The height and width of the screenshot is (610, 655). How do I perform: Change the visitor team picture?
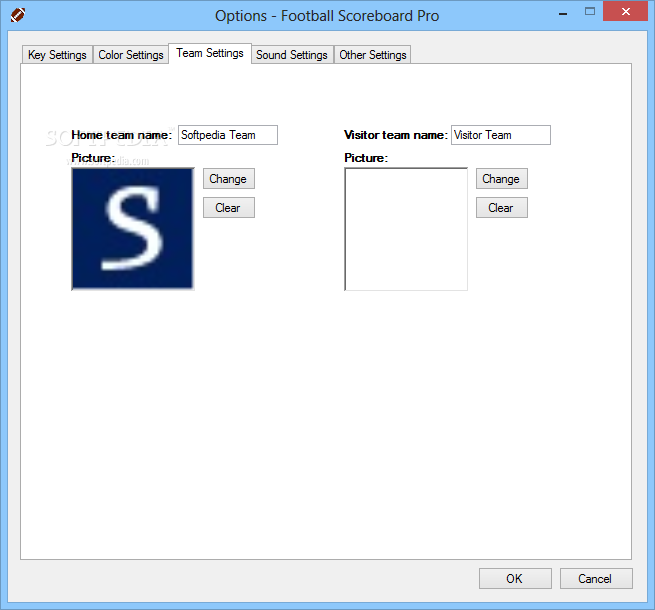[501, 179]
